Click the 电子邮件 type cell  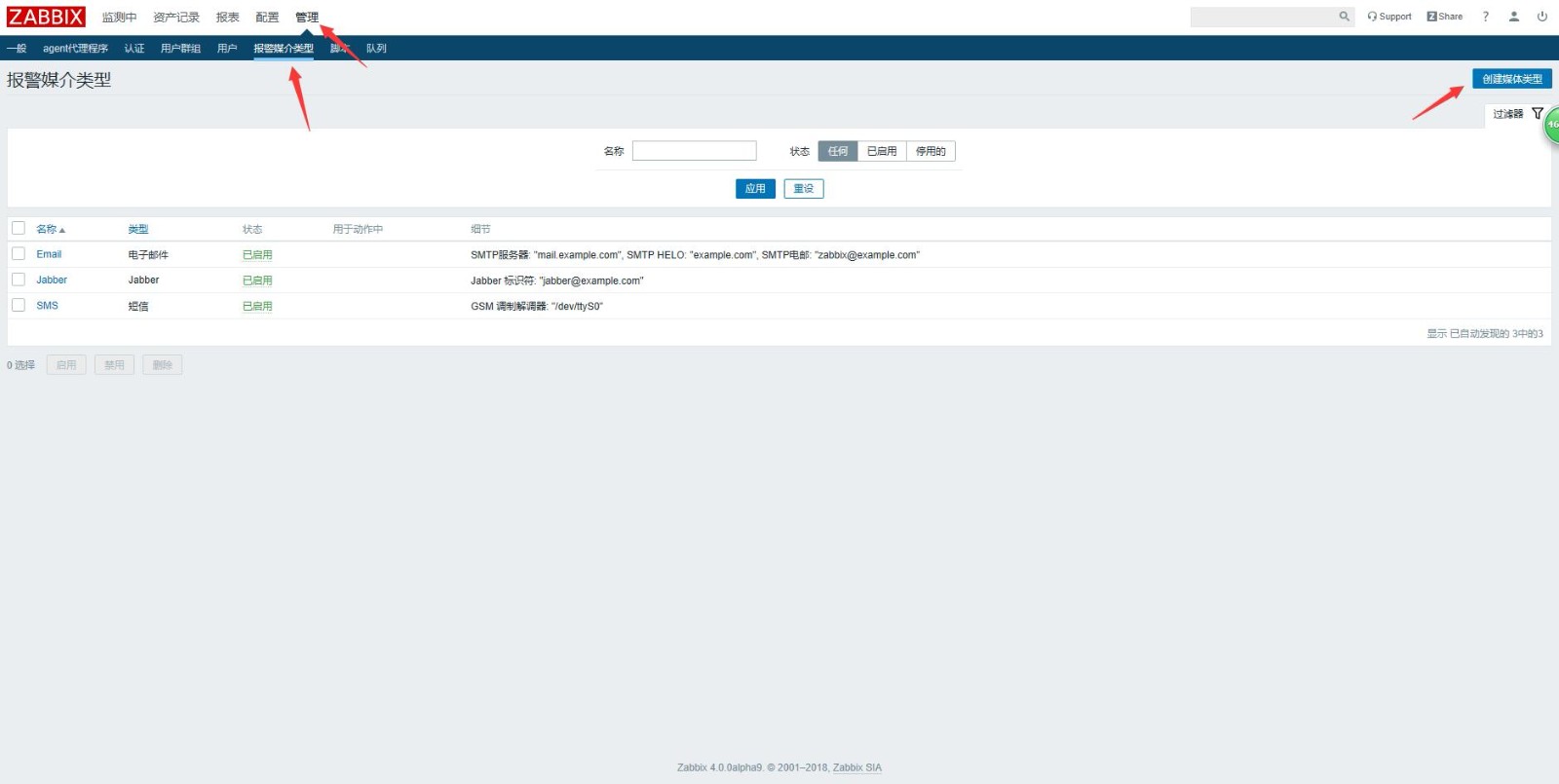[148, 255]
